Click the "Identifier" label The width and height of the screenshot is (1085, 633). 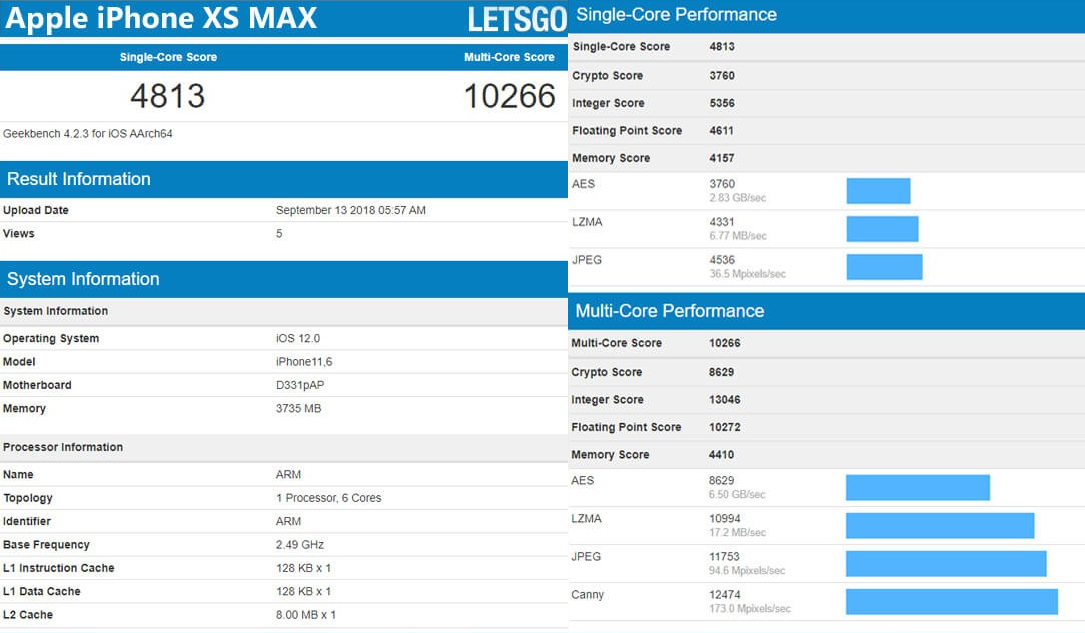pos(27,522)
